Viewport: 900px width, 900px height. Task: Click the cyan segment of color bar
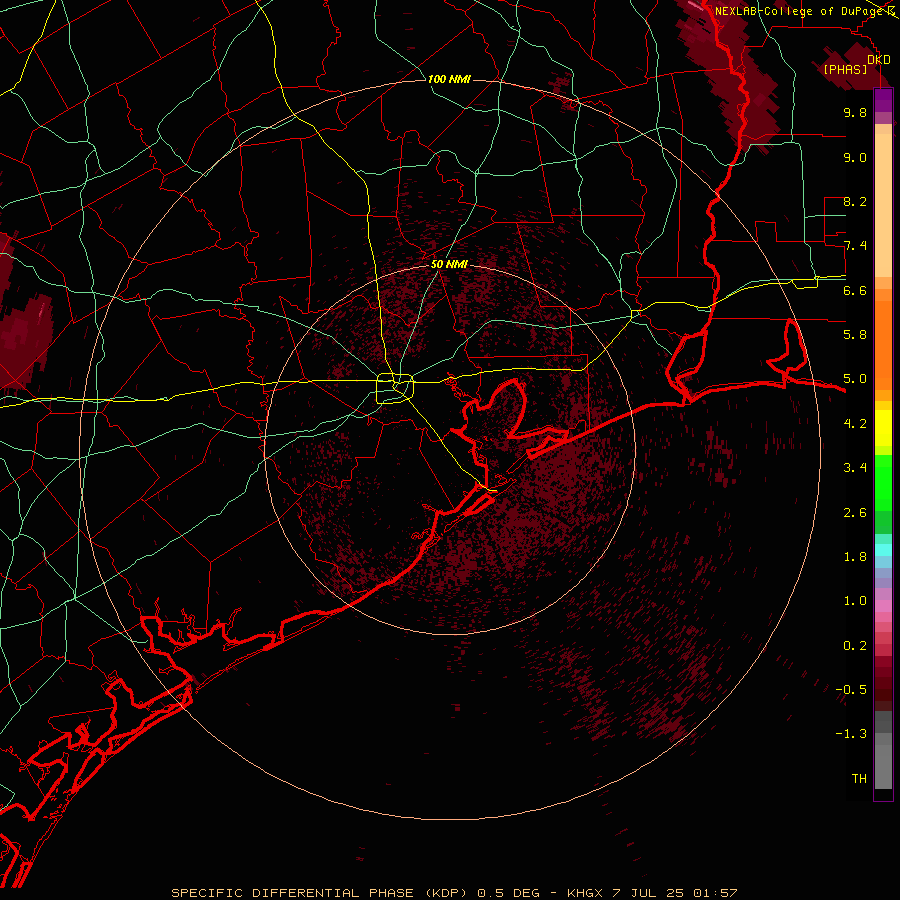click(883, 550)
